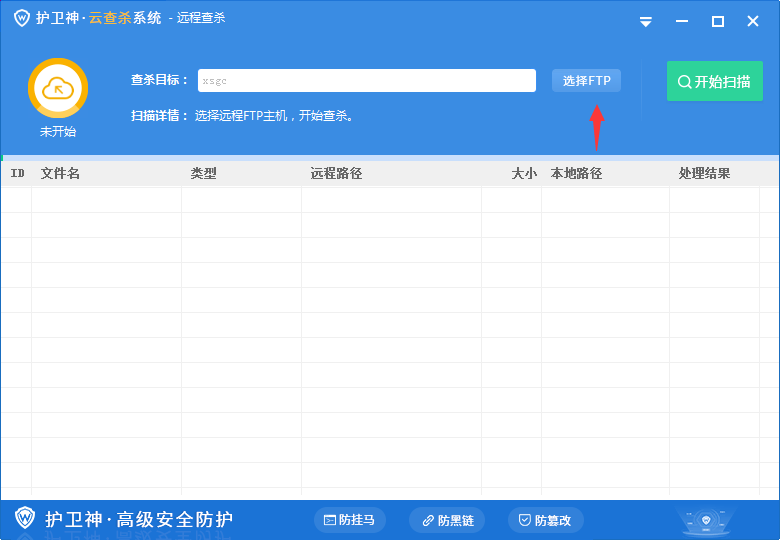Click the shield logo in title bar
The image size is (780, 540).
[21, 19]
